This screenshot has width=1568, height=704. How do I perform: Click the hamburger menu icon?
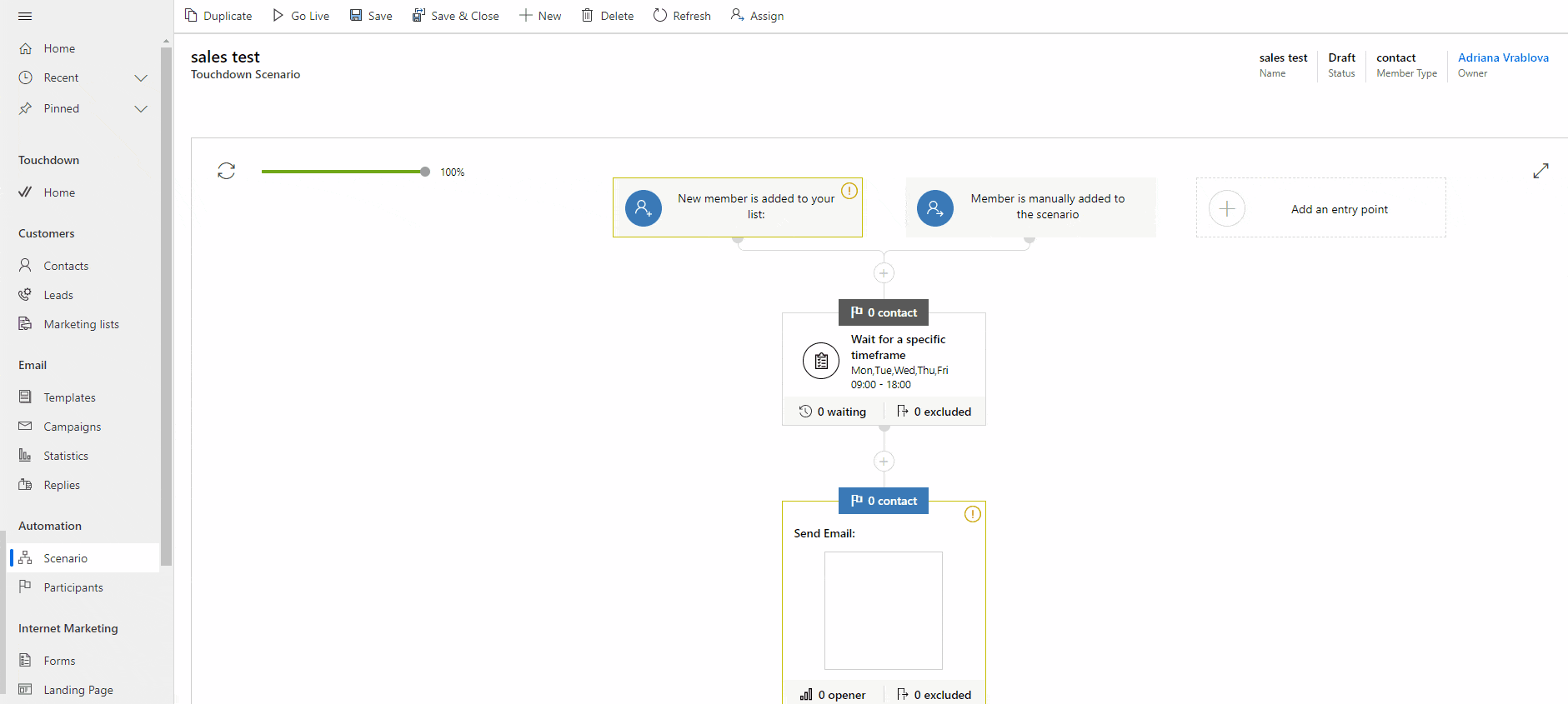click(25, 16)
